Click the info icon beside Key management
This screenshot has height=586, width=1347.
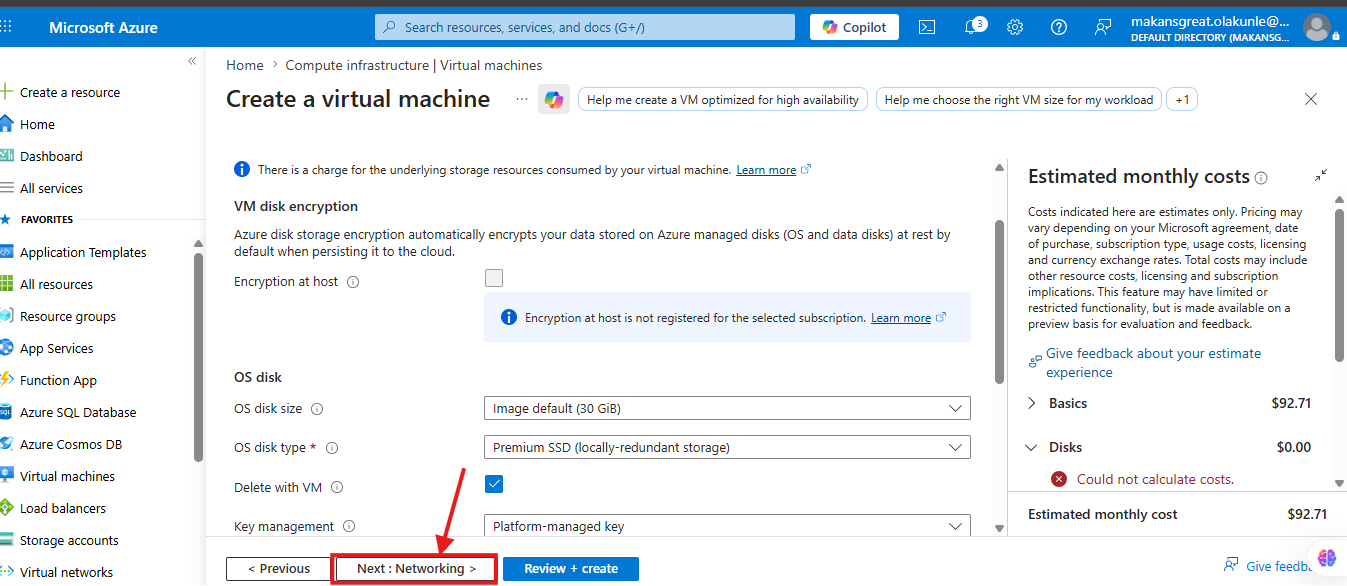point(349,526)
